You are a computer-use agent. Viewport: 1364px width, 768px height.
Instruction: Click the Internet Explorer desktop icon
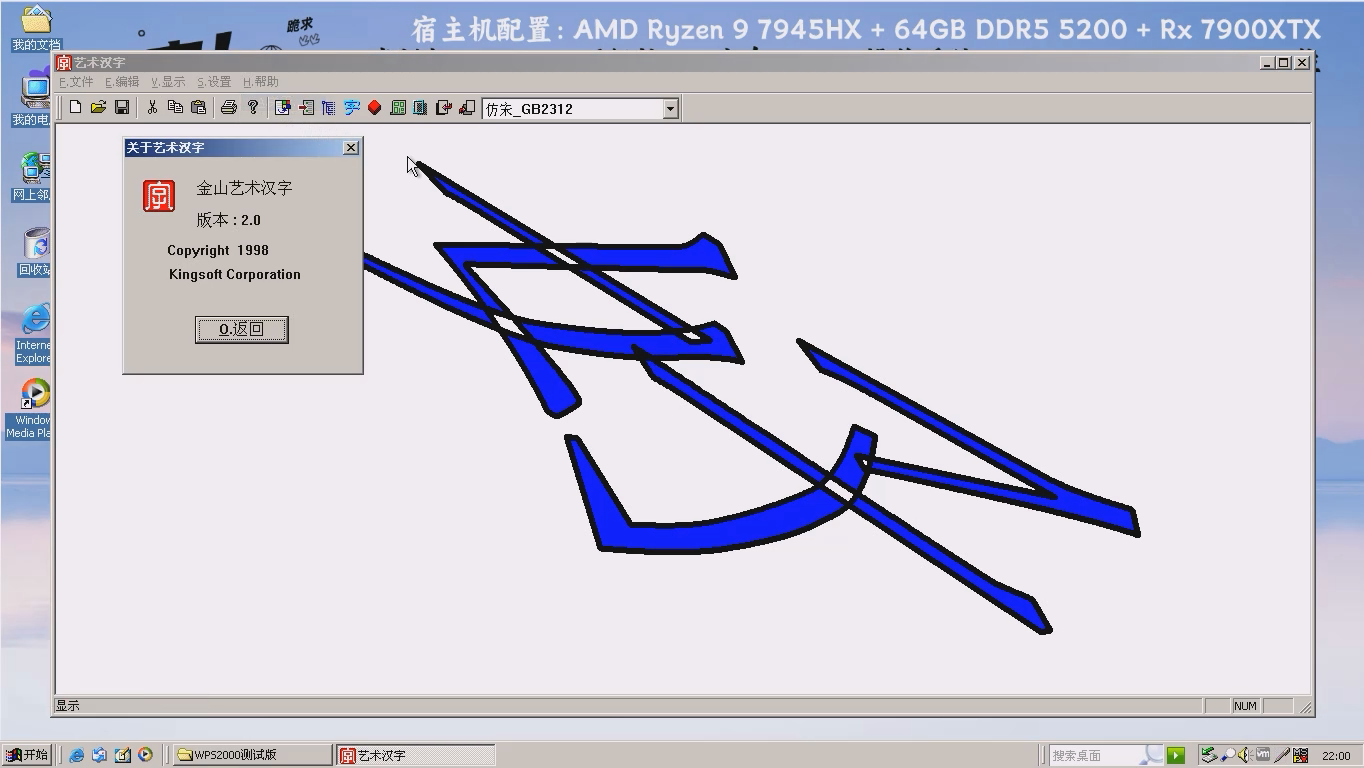point(35,334)
